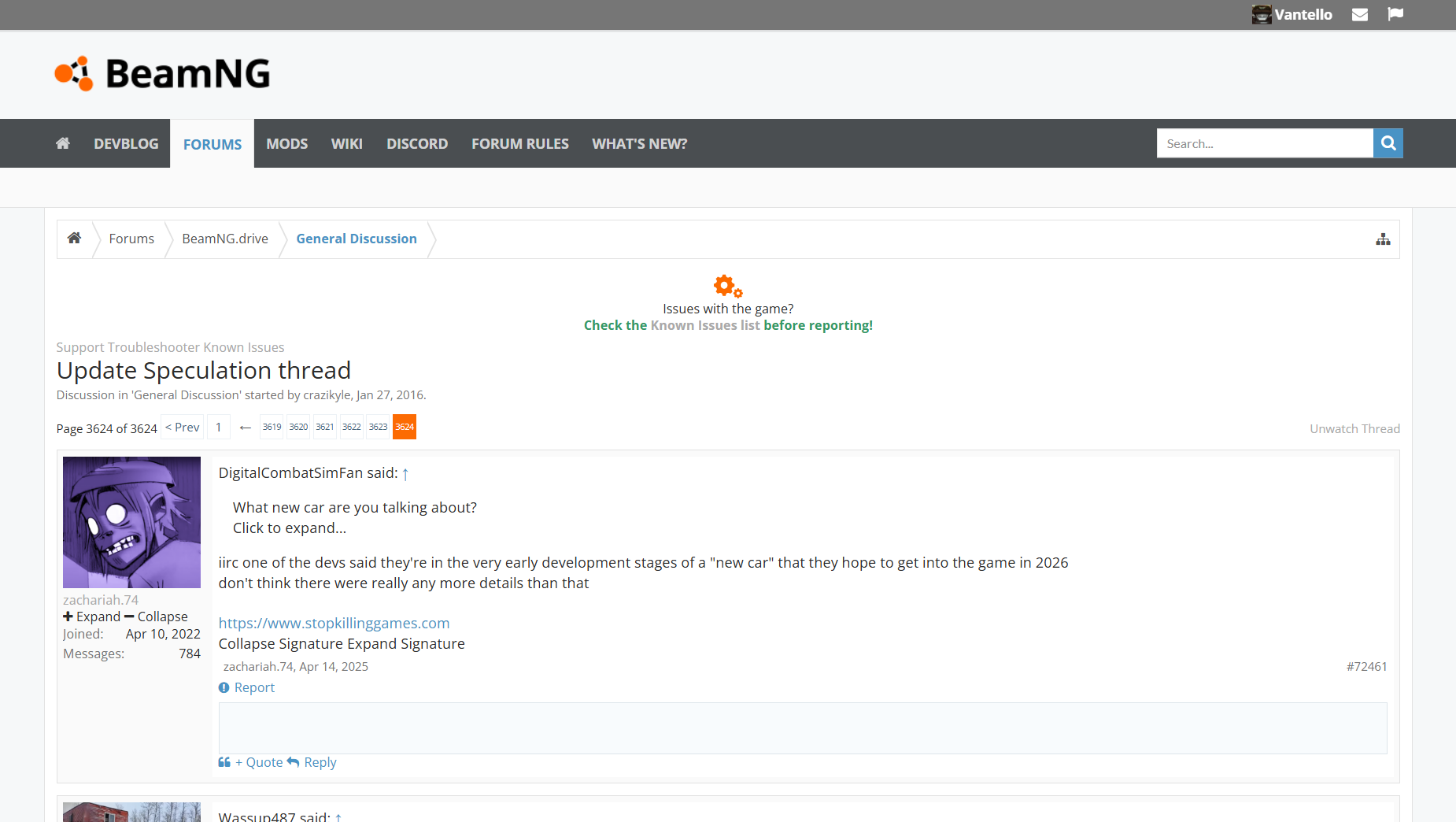Screen dimensions: 1456x822
Task: Open the DISCORD menu item
Action: (x=417, y=143)
